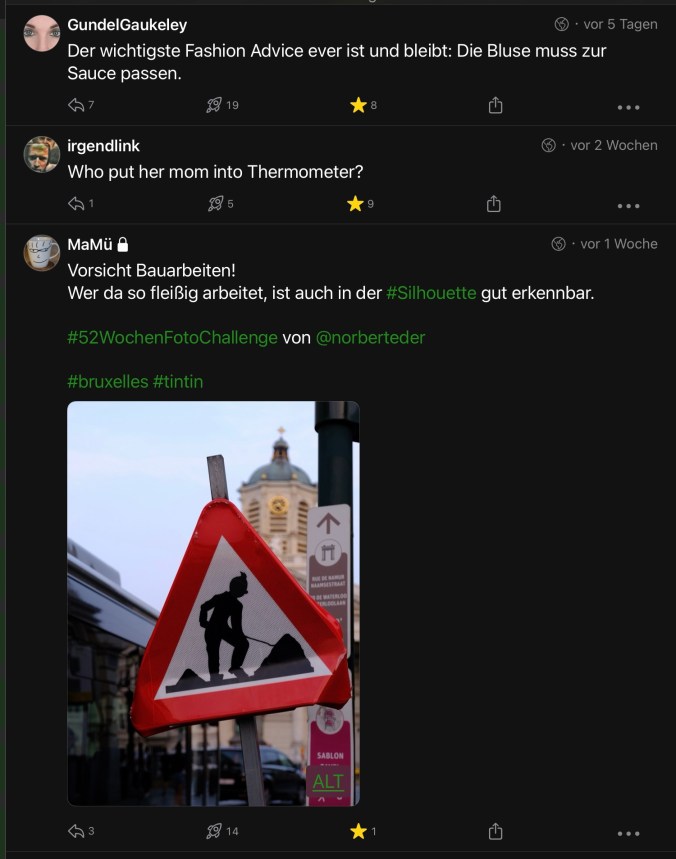Toggle favorite star on MaMü's post
Viewport: 676px width, 859px height.
point(357,831)
